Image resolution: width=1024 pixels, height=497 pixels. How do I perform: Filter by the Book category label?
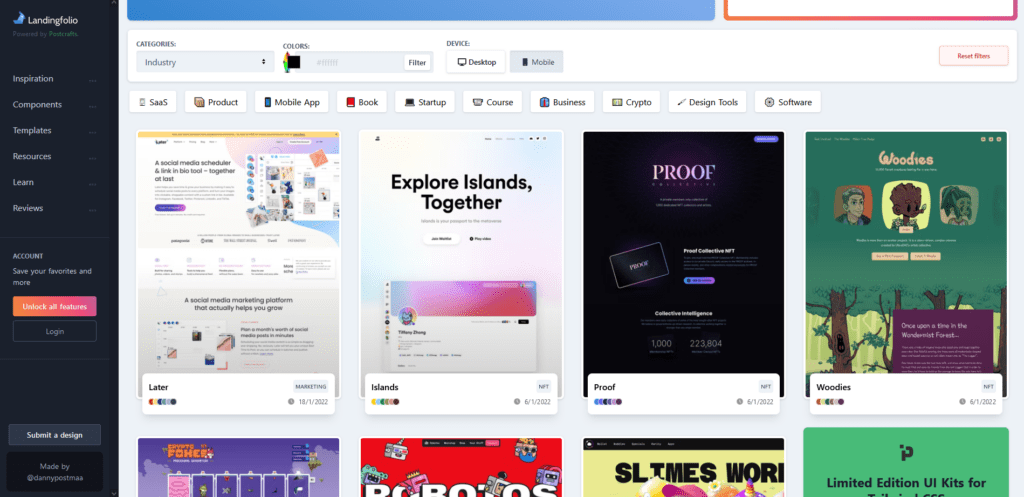[368, 103]
